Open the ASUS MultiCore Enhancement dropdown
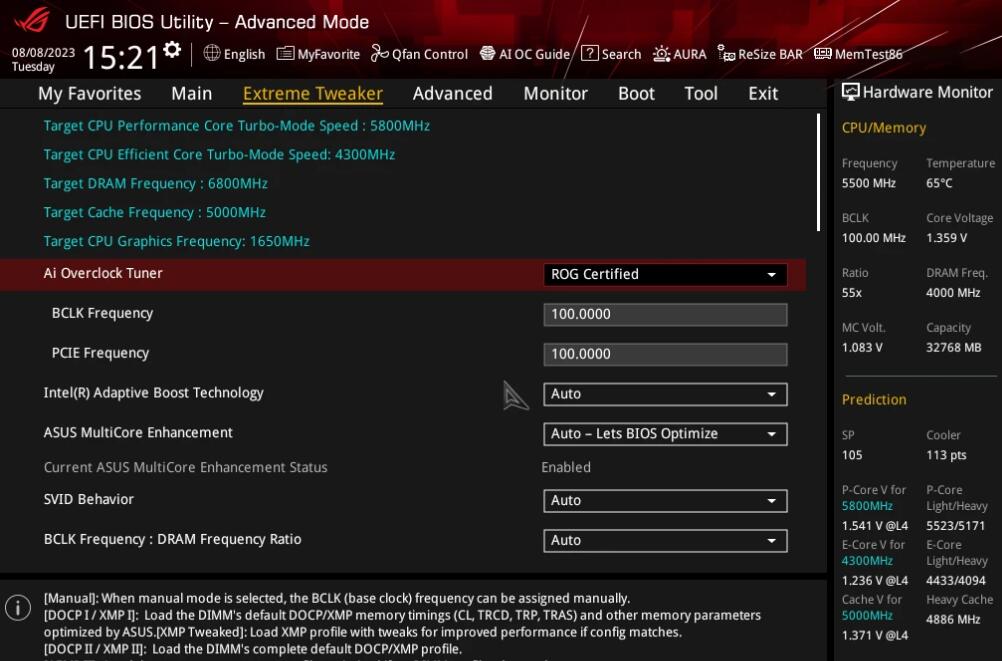 point(664,433)
